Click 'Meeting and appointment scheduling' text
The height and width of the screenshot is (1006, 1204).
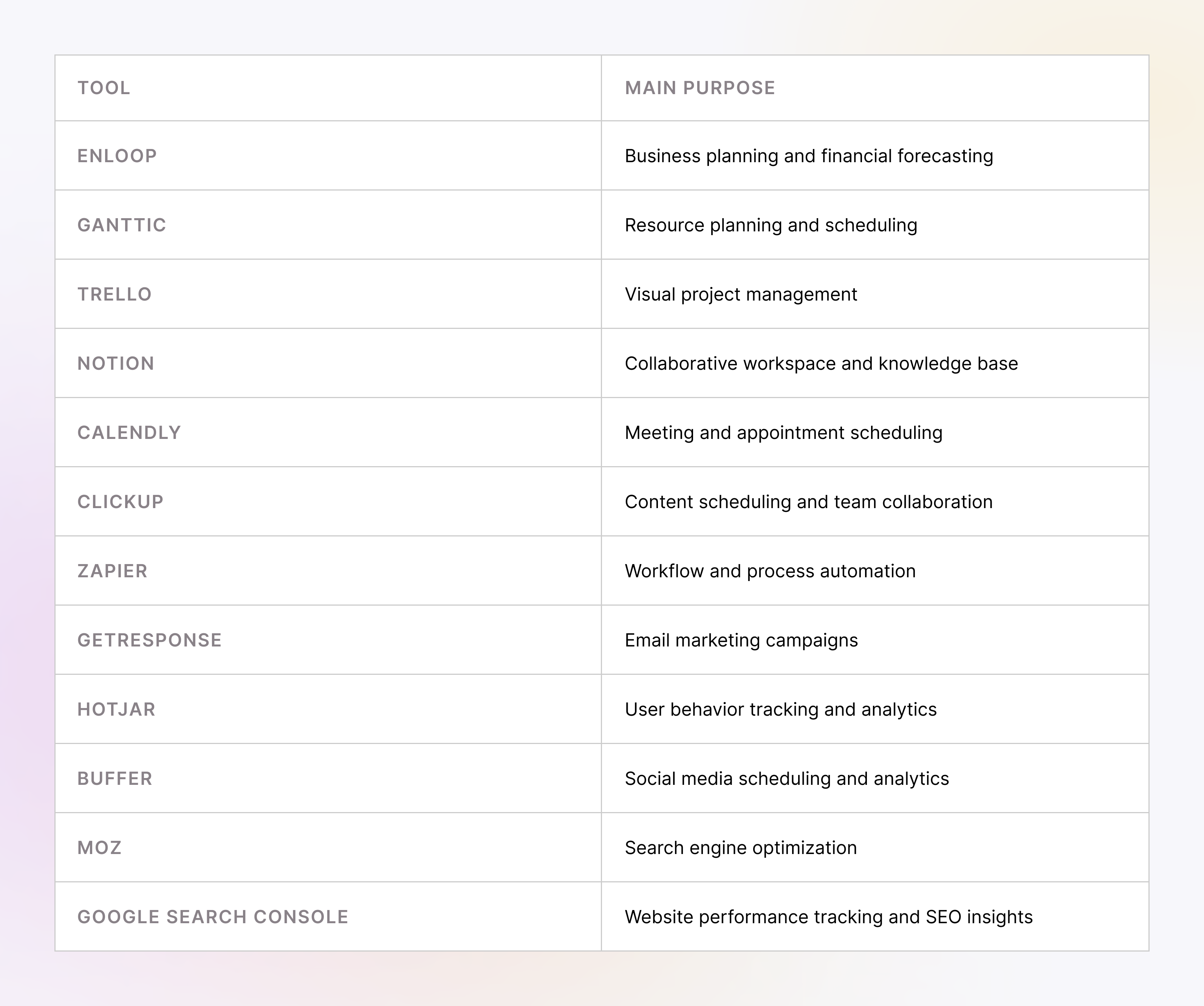pos(783,433)
